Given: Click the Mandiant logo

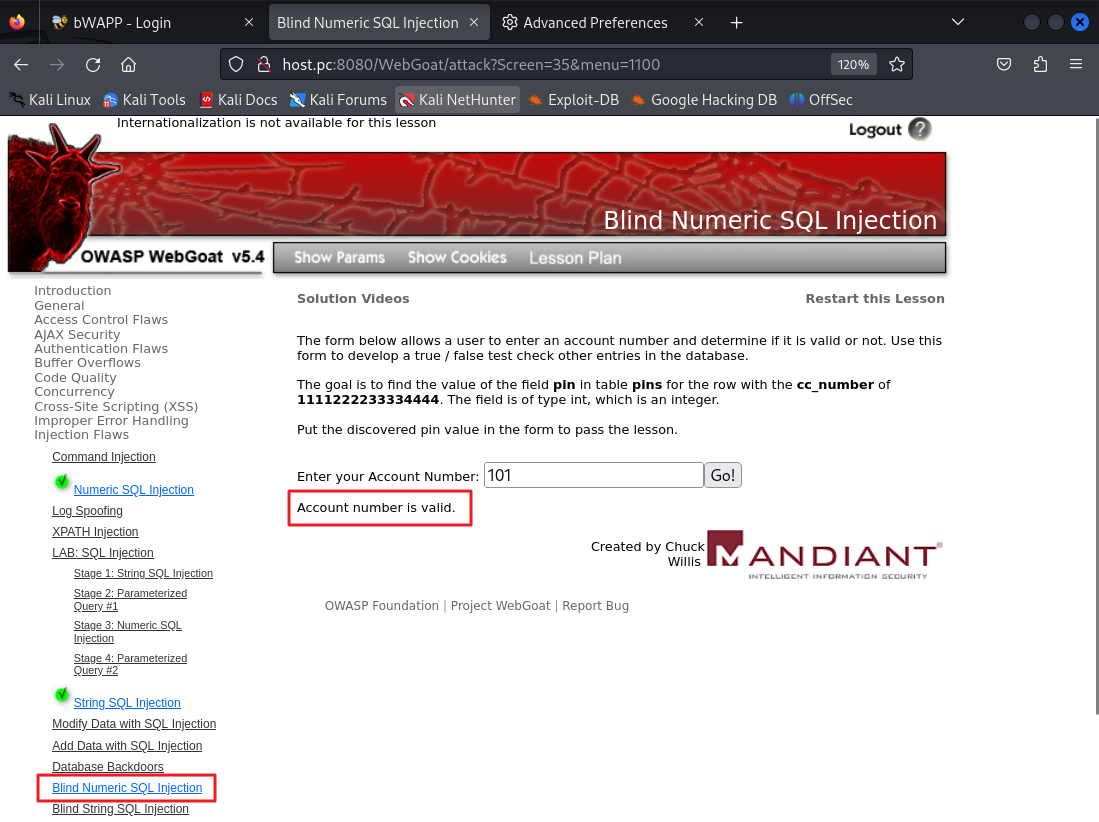Looking at the screenshot, I should tap(825, 554).
